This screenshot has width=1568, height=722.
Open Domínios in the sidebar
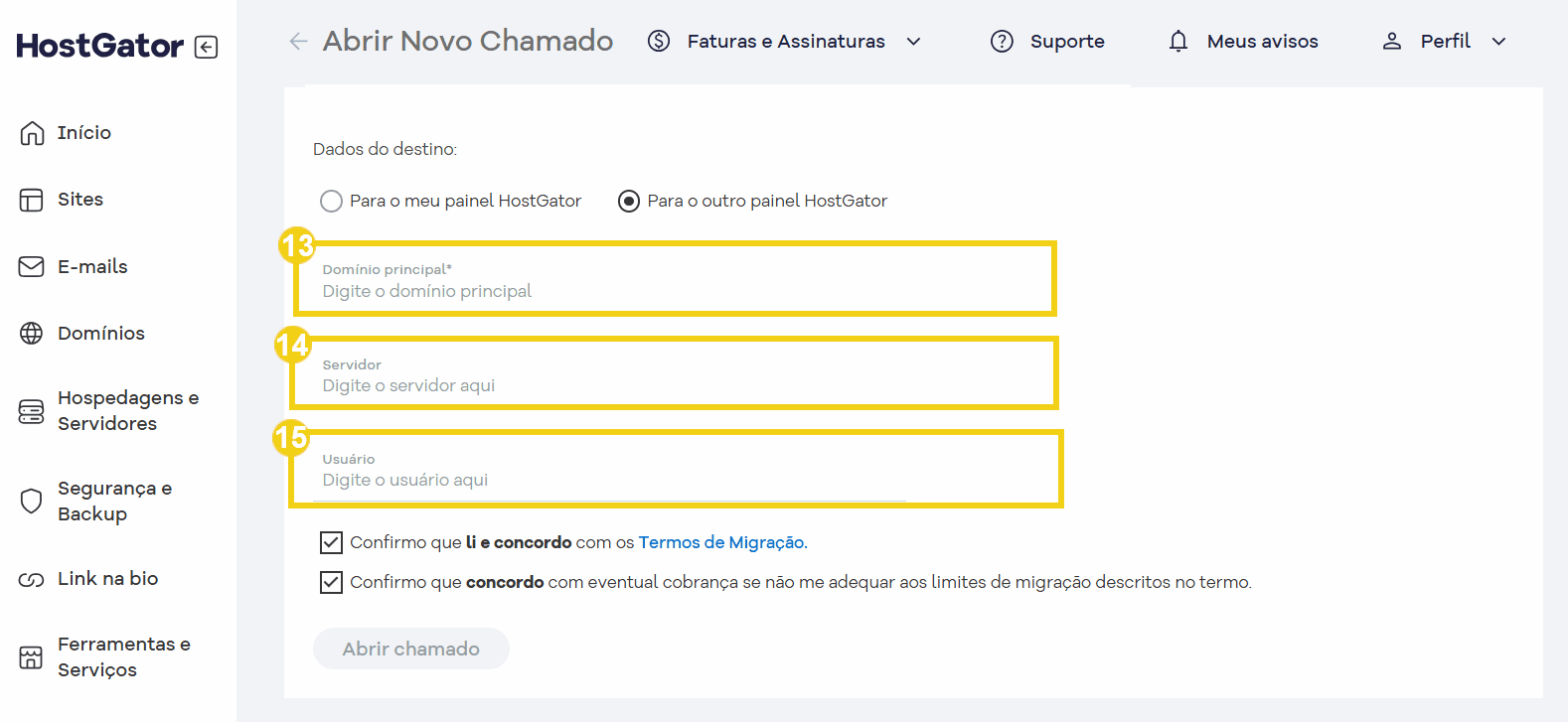tap(101, 333)
